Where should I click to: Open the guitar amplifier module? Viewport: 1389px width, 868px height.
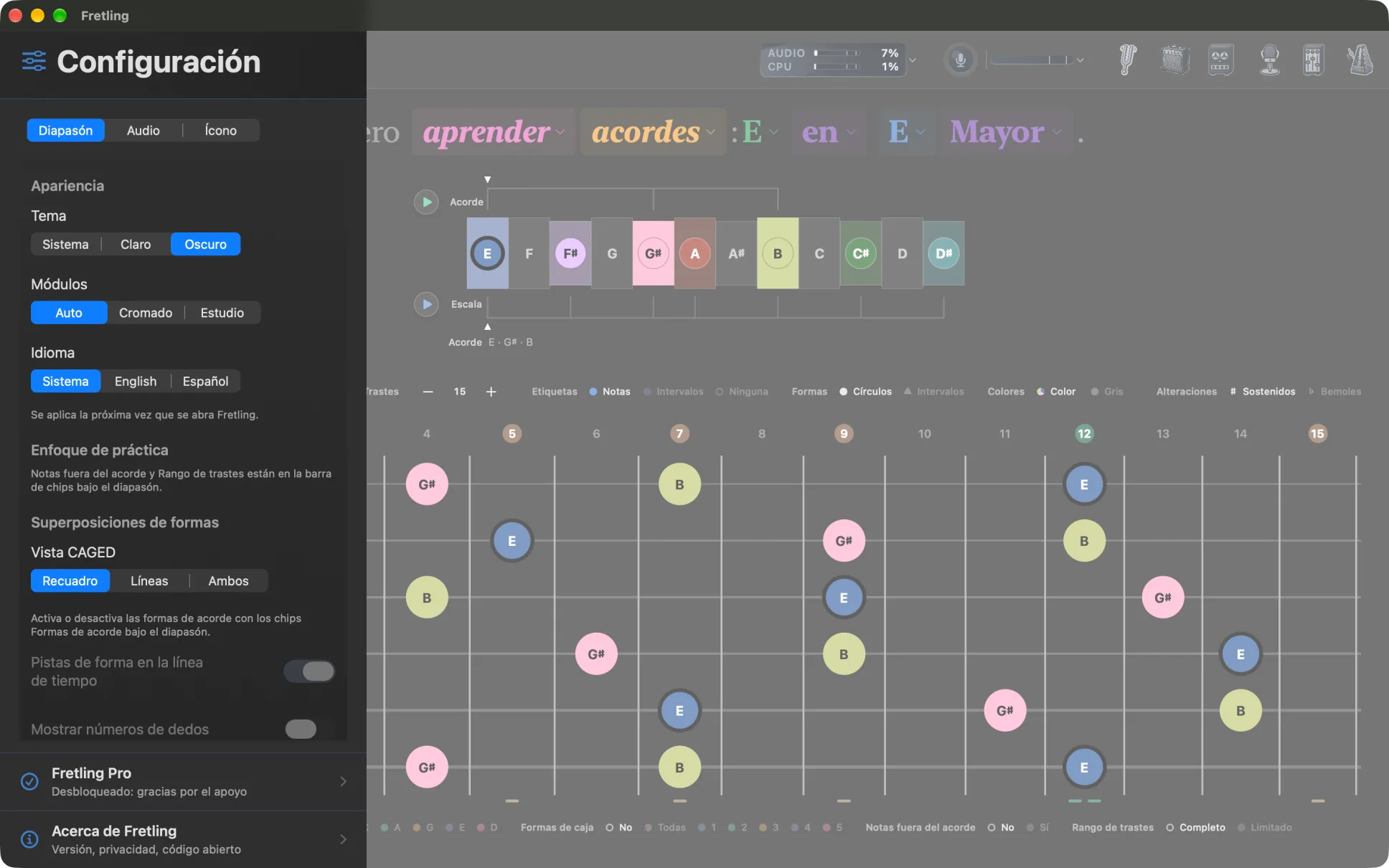click(1174, 60)
